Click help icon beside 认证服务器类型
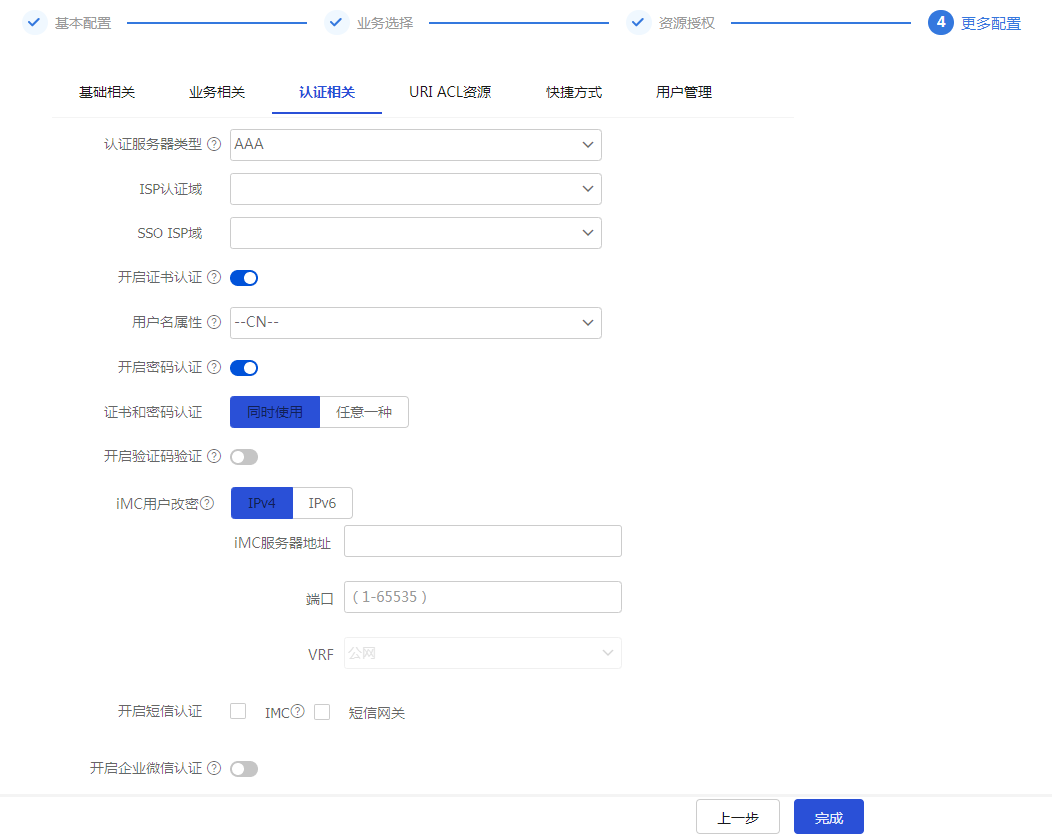 point(214,144)
